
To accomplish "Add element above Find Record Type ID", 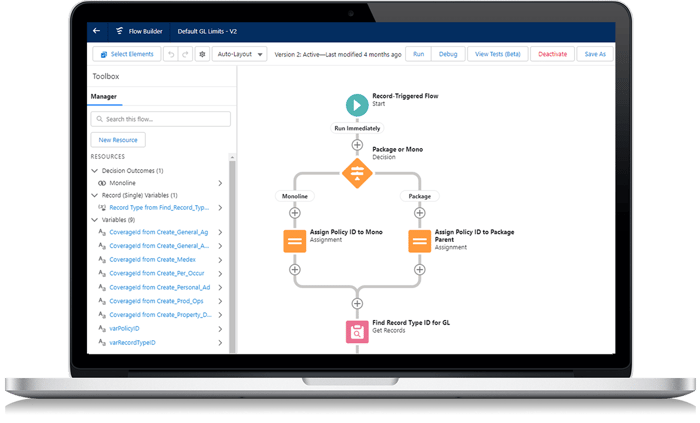I will (357, 303).
